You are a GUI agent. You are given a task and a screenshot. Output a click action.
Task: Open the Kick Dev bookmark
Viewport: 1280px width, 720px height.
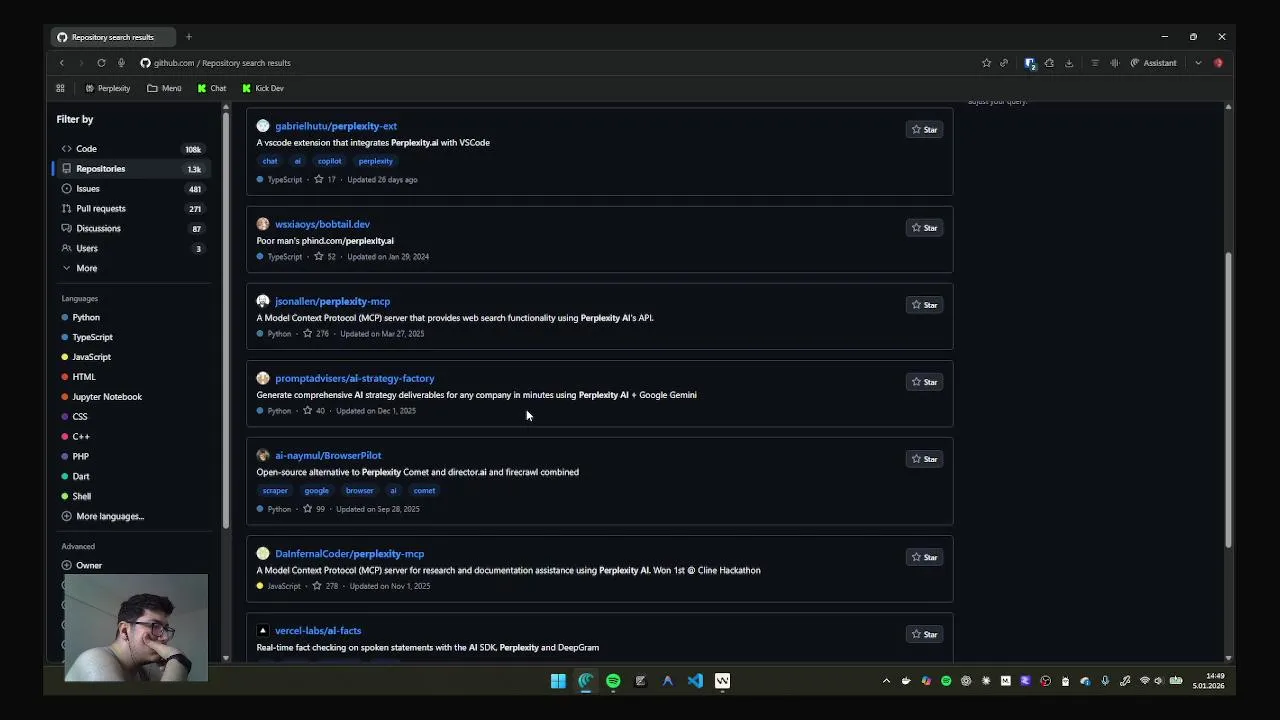262,88
